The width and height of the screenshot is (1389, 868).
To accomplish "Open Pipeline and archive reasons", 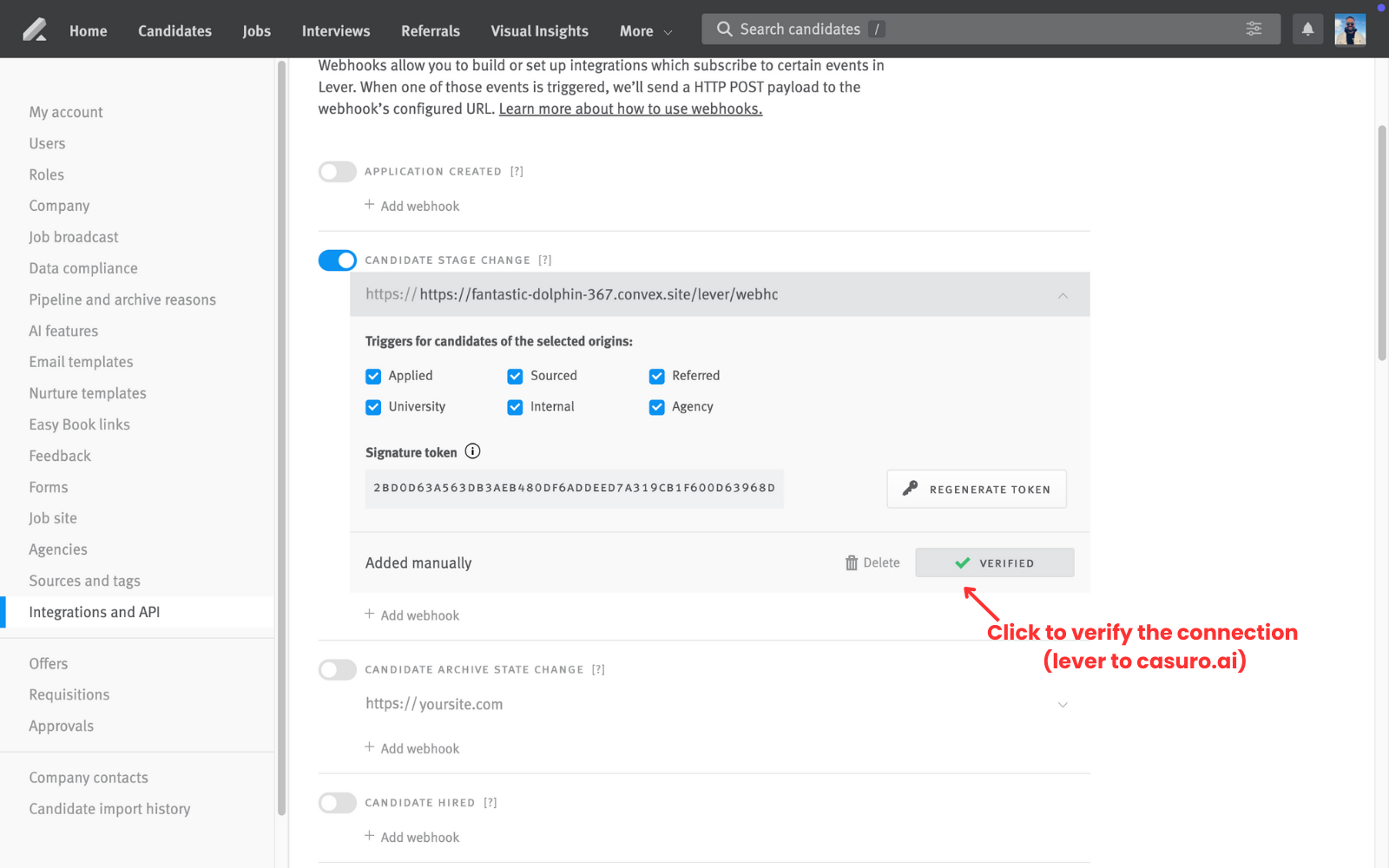I will [x=122, y=299].
